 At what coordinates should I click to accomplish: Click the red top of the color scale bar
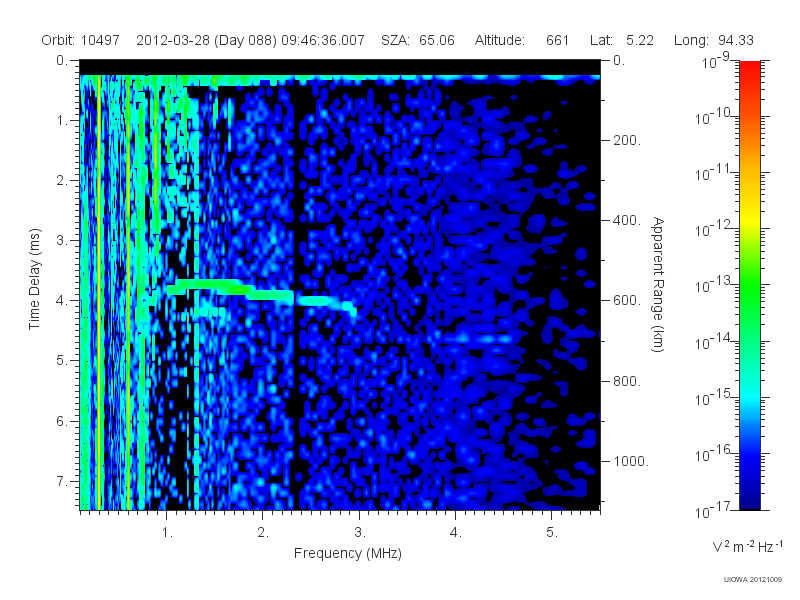click(749, 71)
